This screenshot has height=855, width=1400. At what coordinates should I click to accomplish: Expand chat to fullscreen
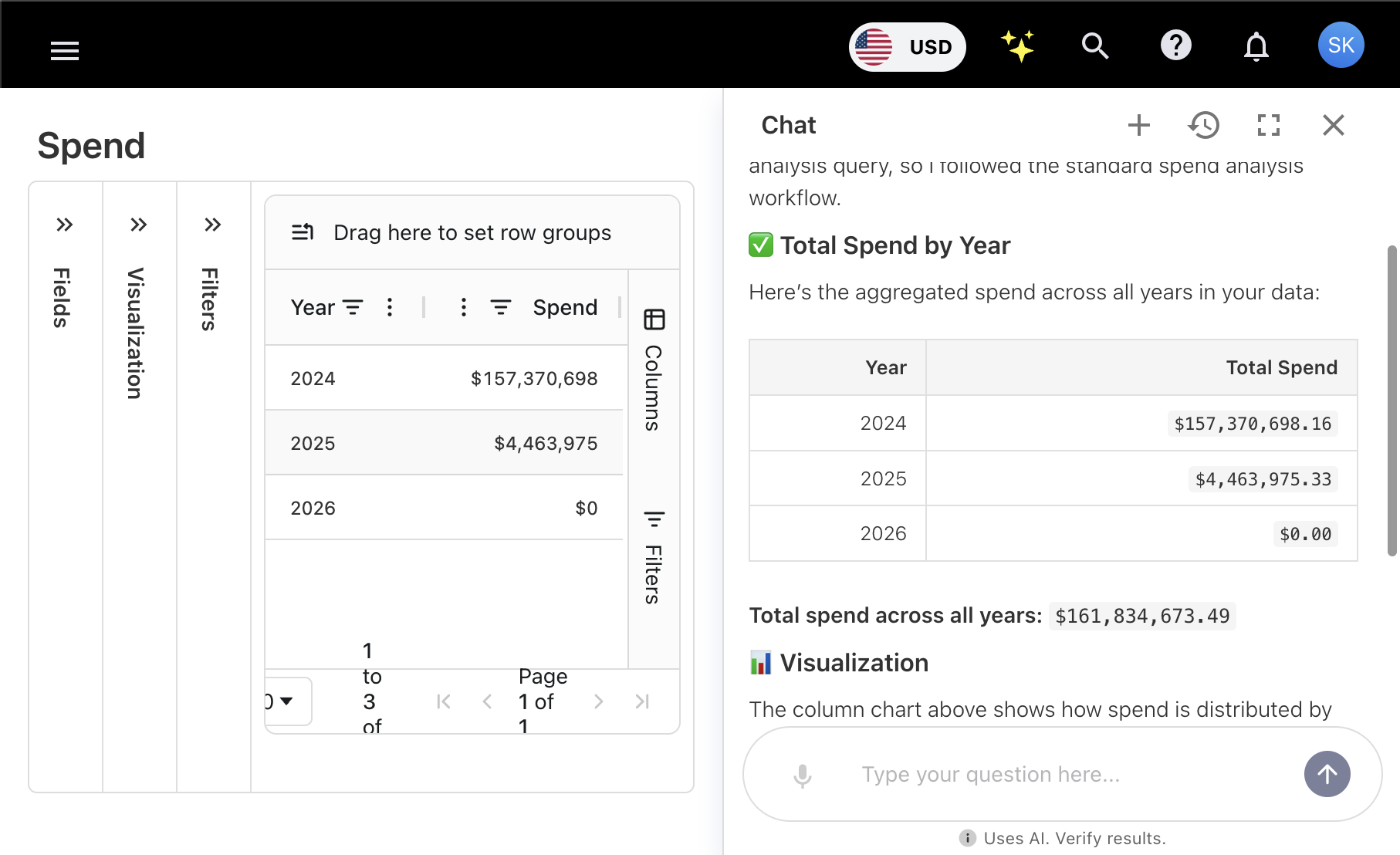click(x=1268, y=125)
